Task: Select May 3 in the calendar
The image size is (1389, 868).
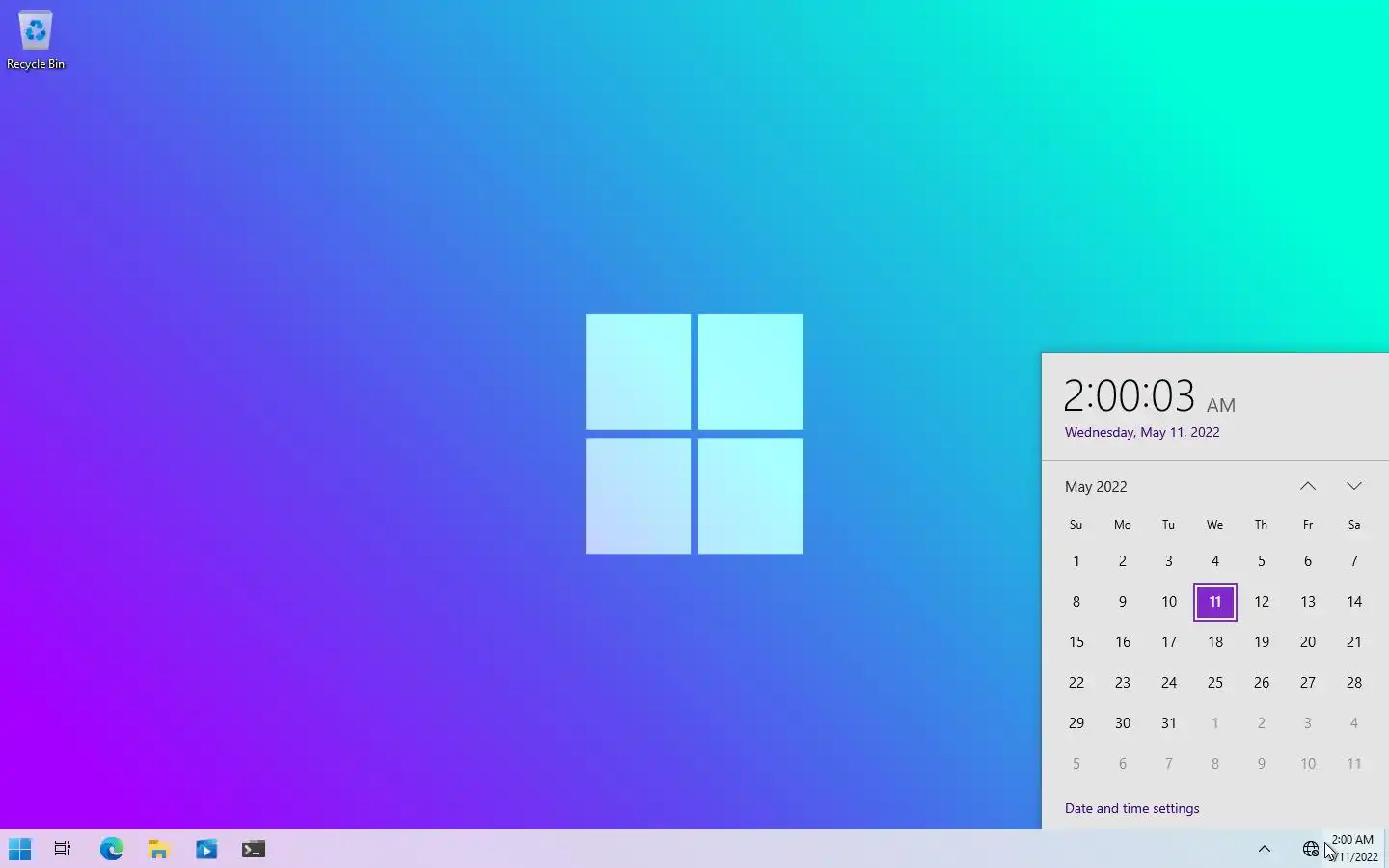Action: click(x=1169, y=561)
